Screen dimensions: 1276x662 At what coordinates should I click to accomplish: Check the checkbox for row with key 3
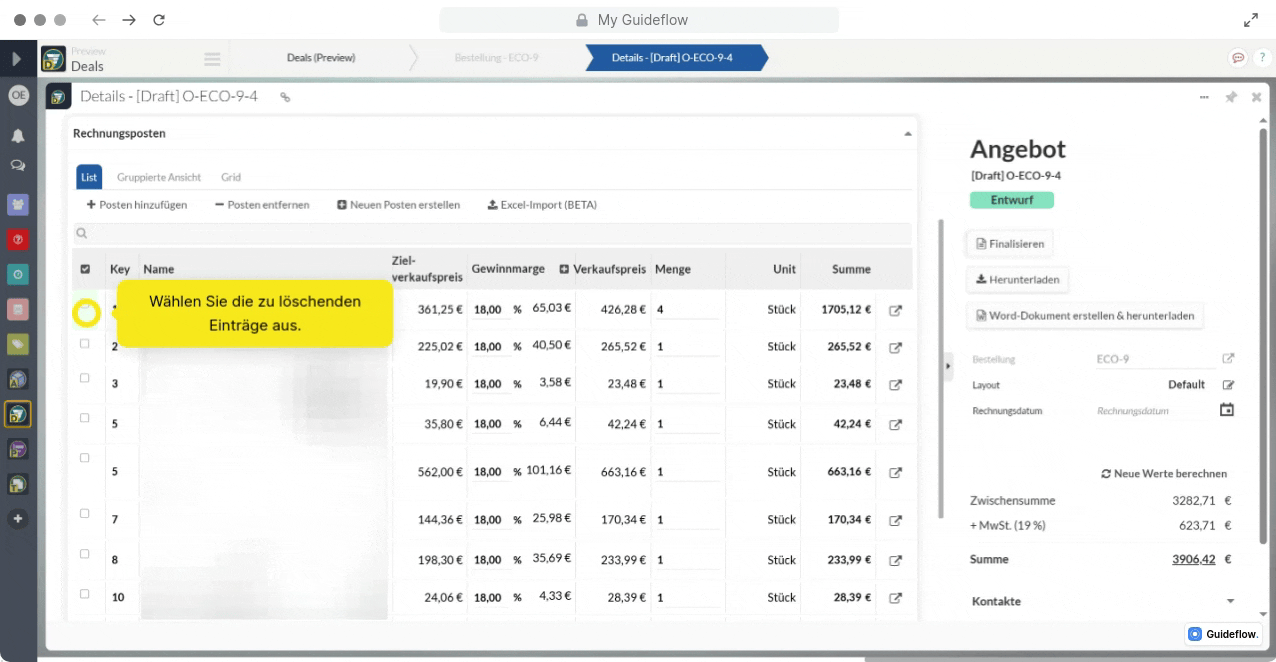click(85, 378)
